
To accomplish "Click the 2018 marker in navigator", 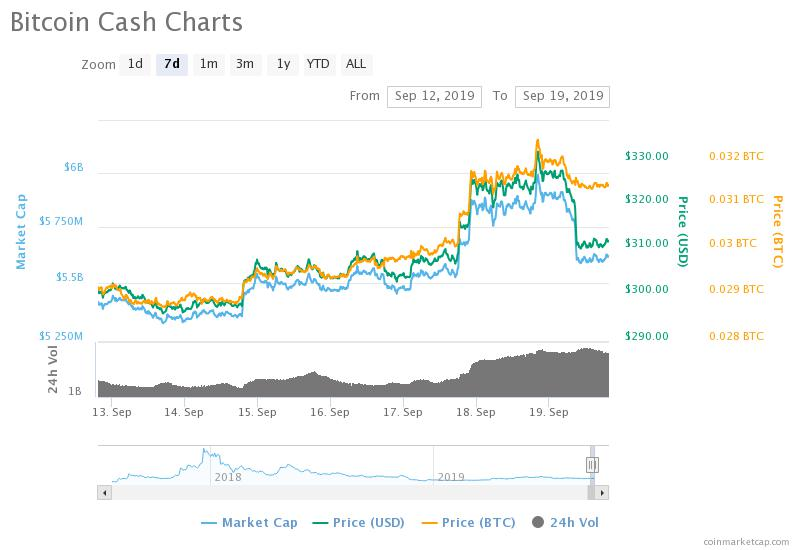I will click(228, 477).
